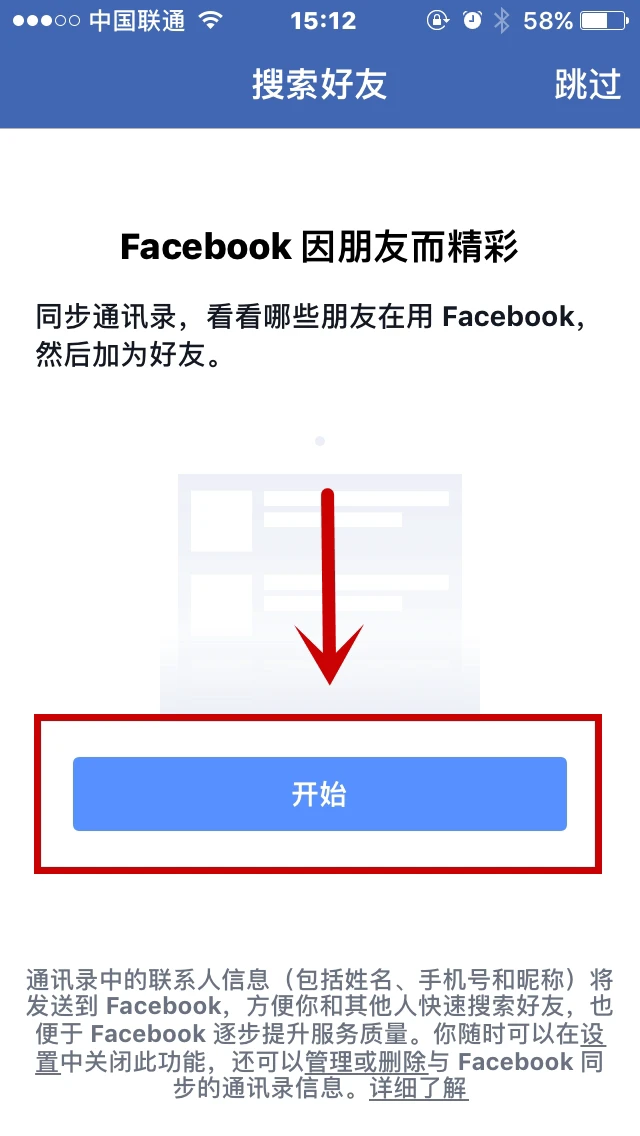640x1136 pixels.
Task: Tap the blue 开始 start button
Action: tap(320, 794)
